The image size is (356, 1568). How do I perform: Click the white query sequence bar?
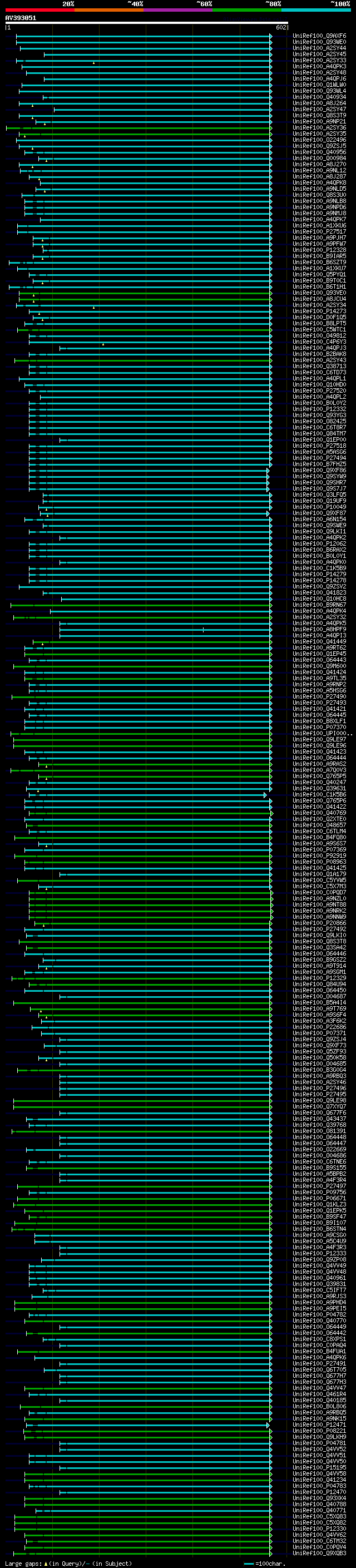tap(147, 23)
